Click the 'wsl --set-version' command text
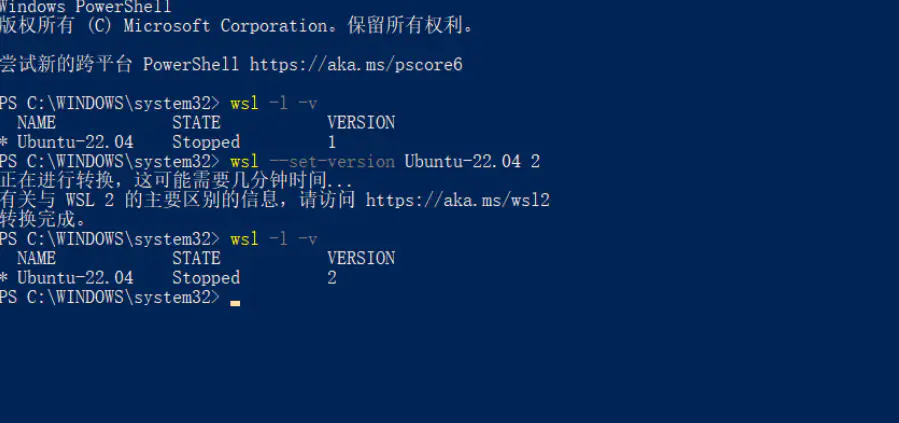This screenshot has width=899, height=423. (312, 162)
